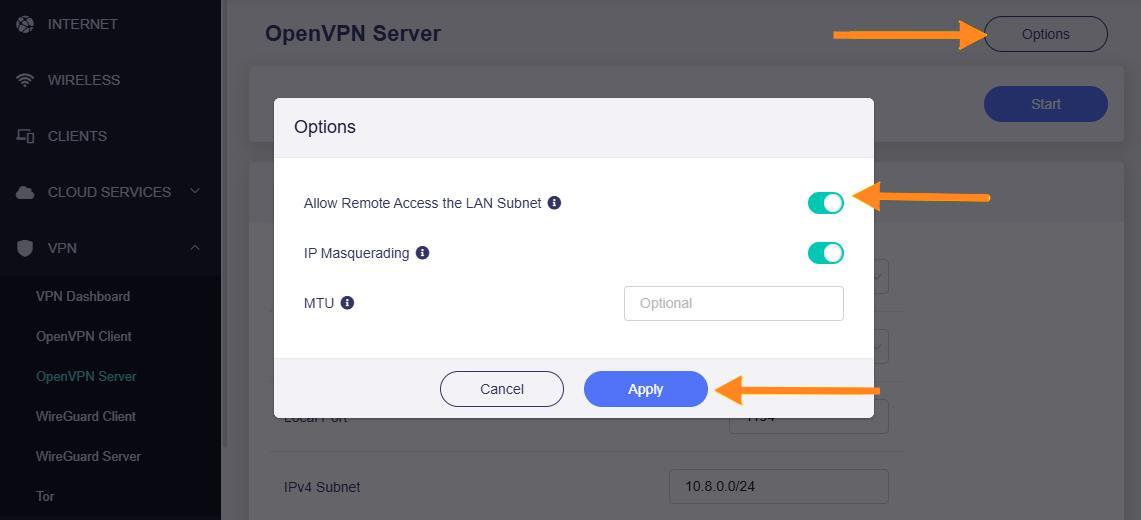Collapse the VPN section chevron
The height and width of the screenshot is (520, 1141).
[194, 248]
